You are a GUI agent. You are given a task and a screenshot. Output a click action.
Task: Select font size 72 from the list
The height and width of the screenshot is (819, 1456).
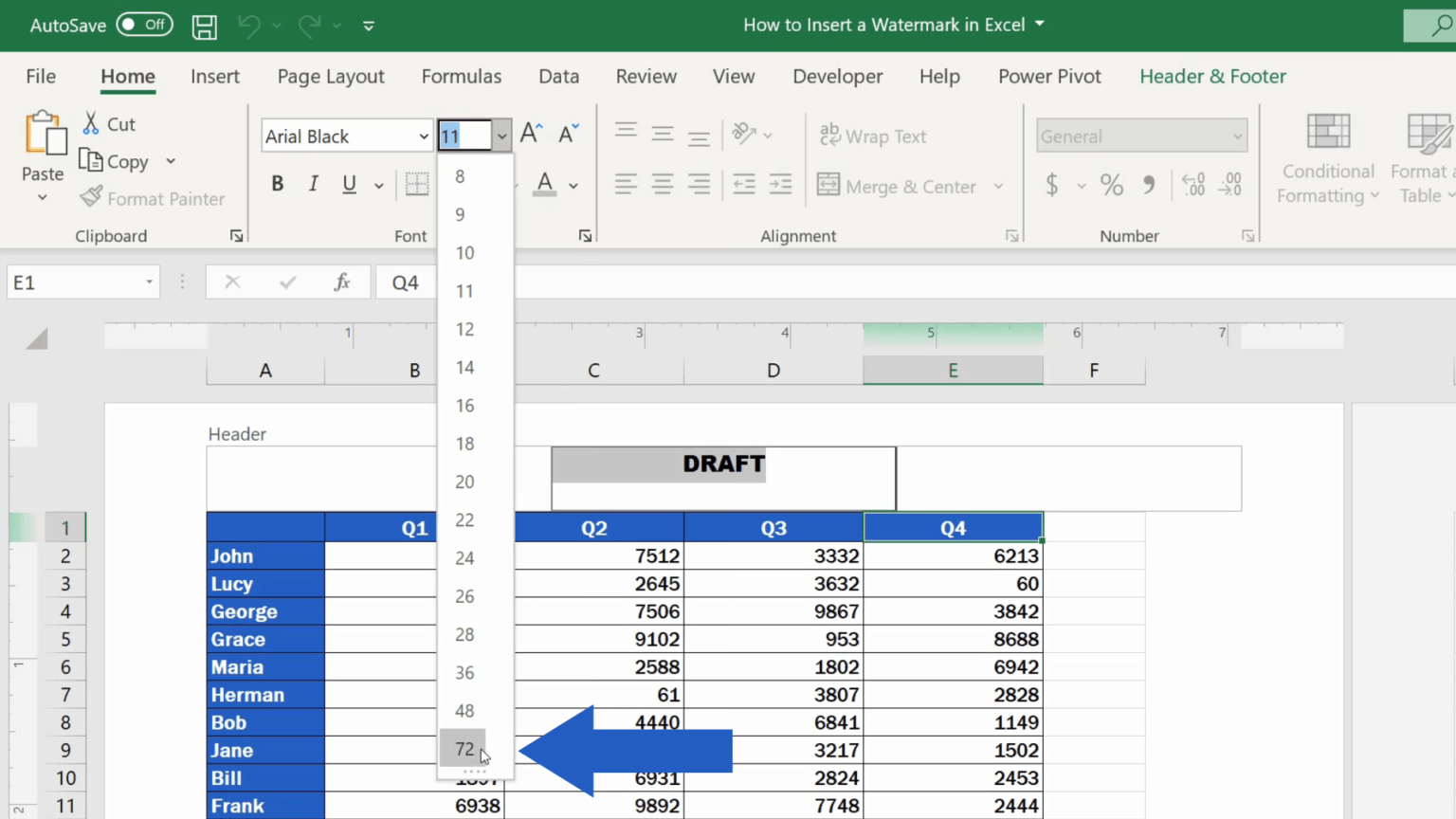point(464,748)
